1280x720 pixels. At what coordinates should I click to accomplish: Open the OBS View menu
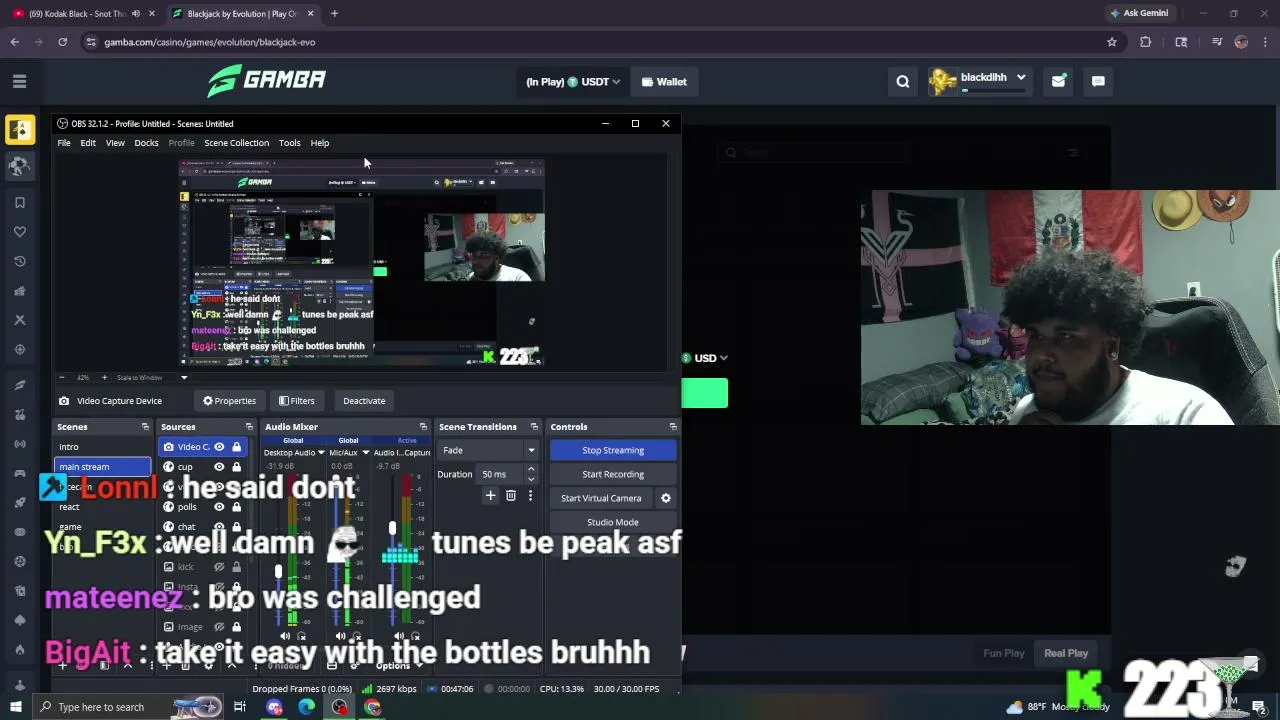tap(115, 143)
